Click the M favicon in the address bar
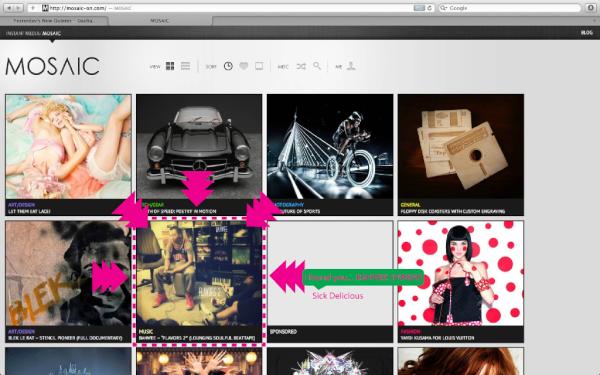This screenshot has height=375, width=600. [x=45, y=8]
